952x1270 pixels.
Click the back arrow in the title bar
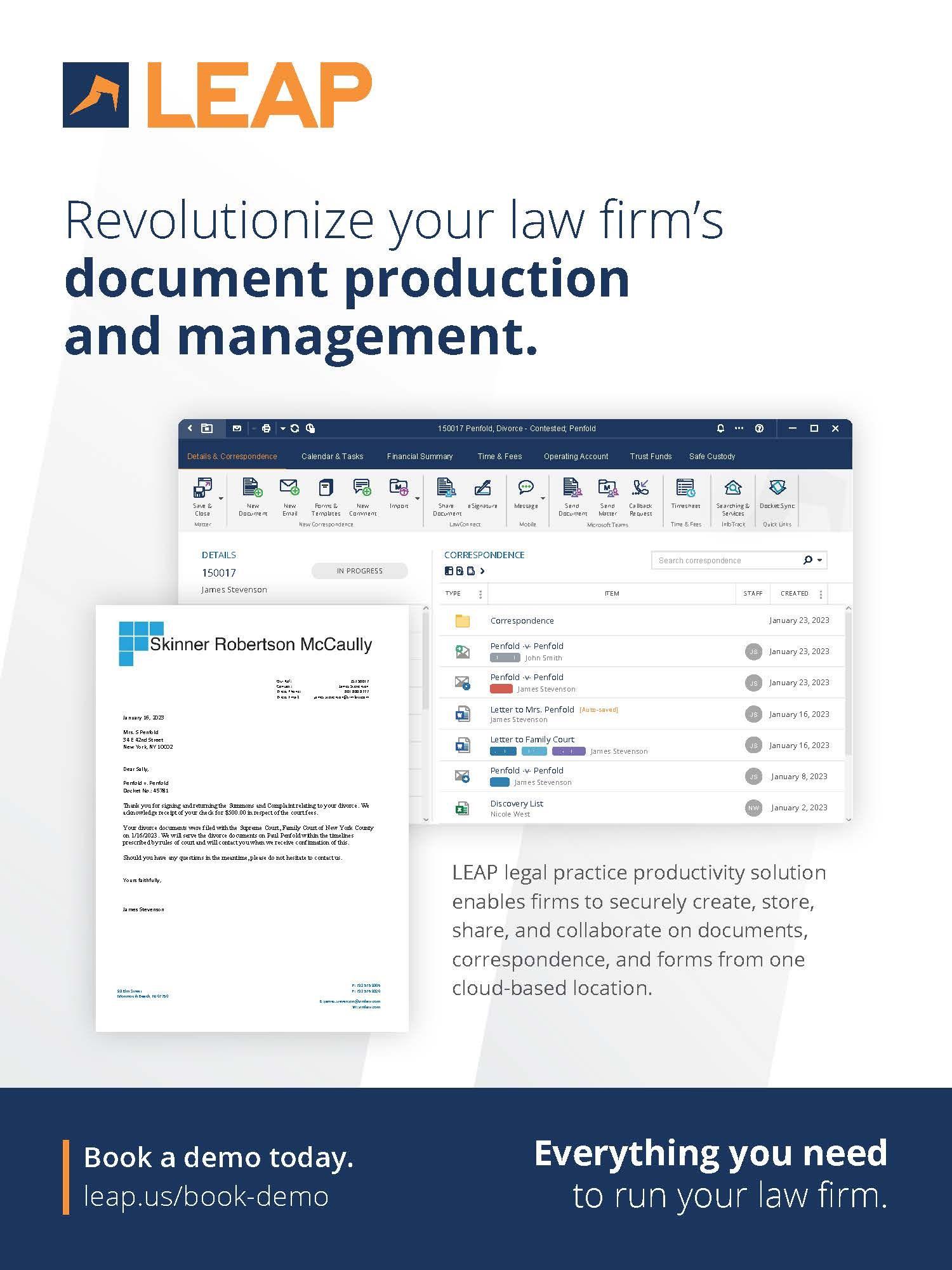(x=190, y=429)
